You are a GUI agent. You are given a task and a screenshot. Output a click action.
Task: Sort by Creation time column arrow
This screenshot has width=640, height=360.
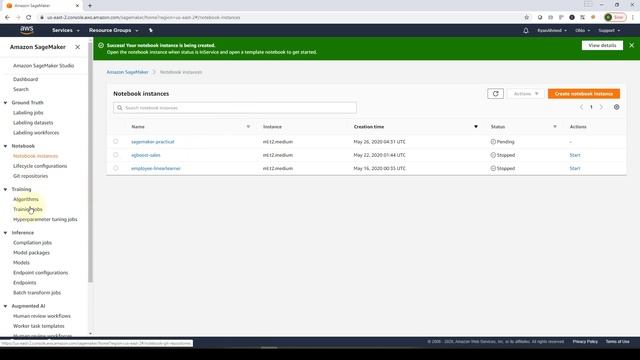point(476,127)
